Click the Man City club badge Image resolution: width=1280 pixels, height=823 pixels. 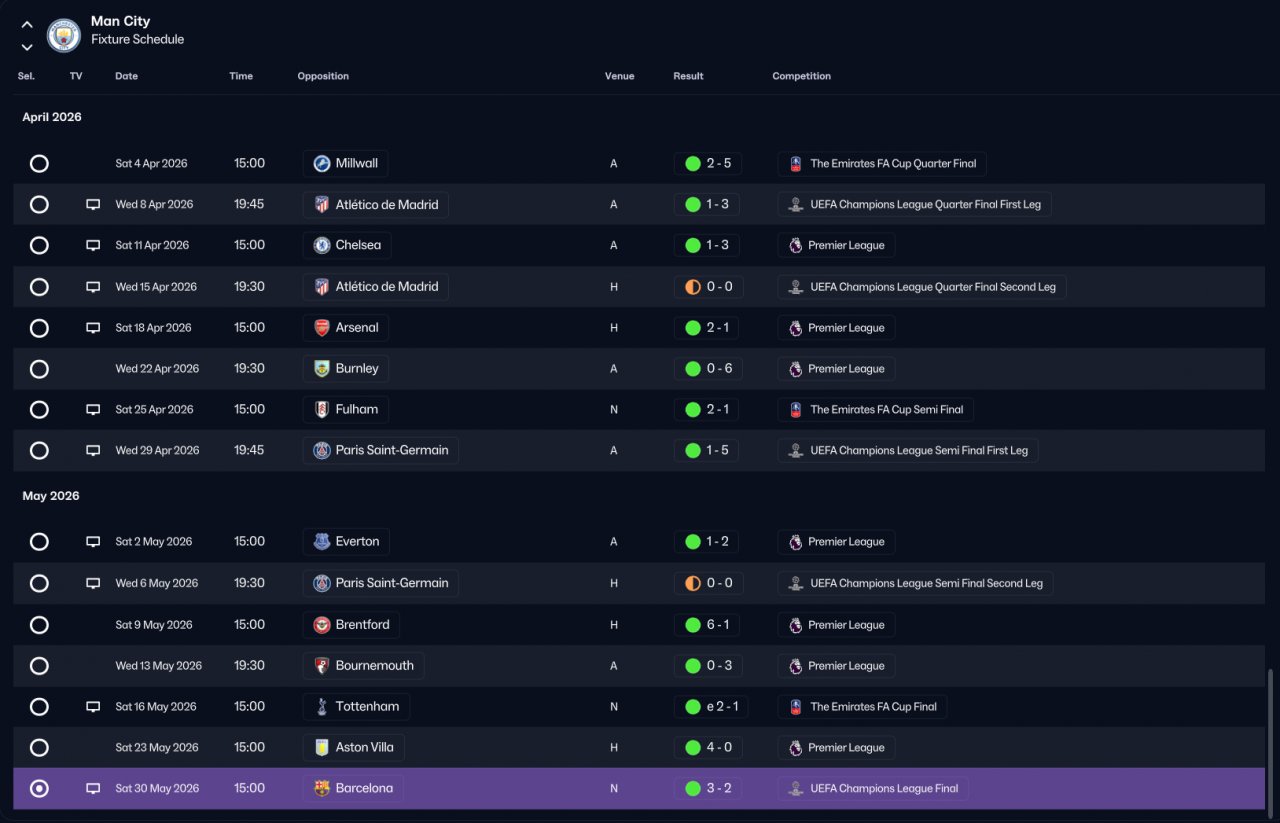coord(64,36)
